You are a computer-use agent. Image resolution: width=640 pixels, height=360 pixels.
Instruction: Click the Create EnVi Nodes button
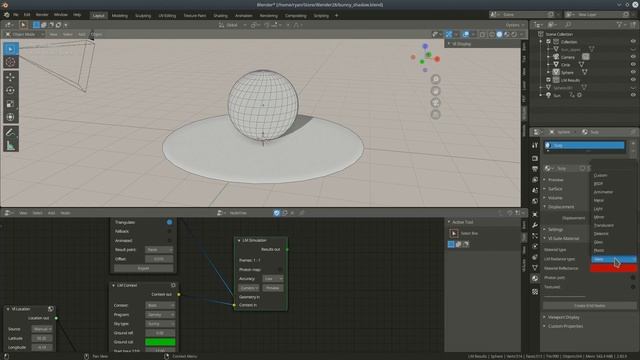tap(589, 306)
